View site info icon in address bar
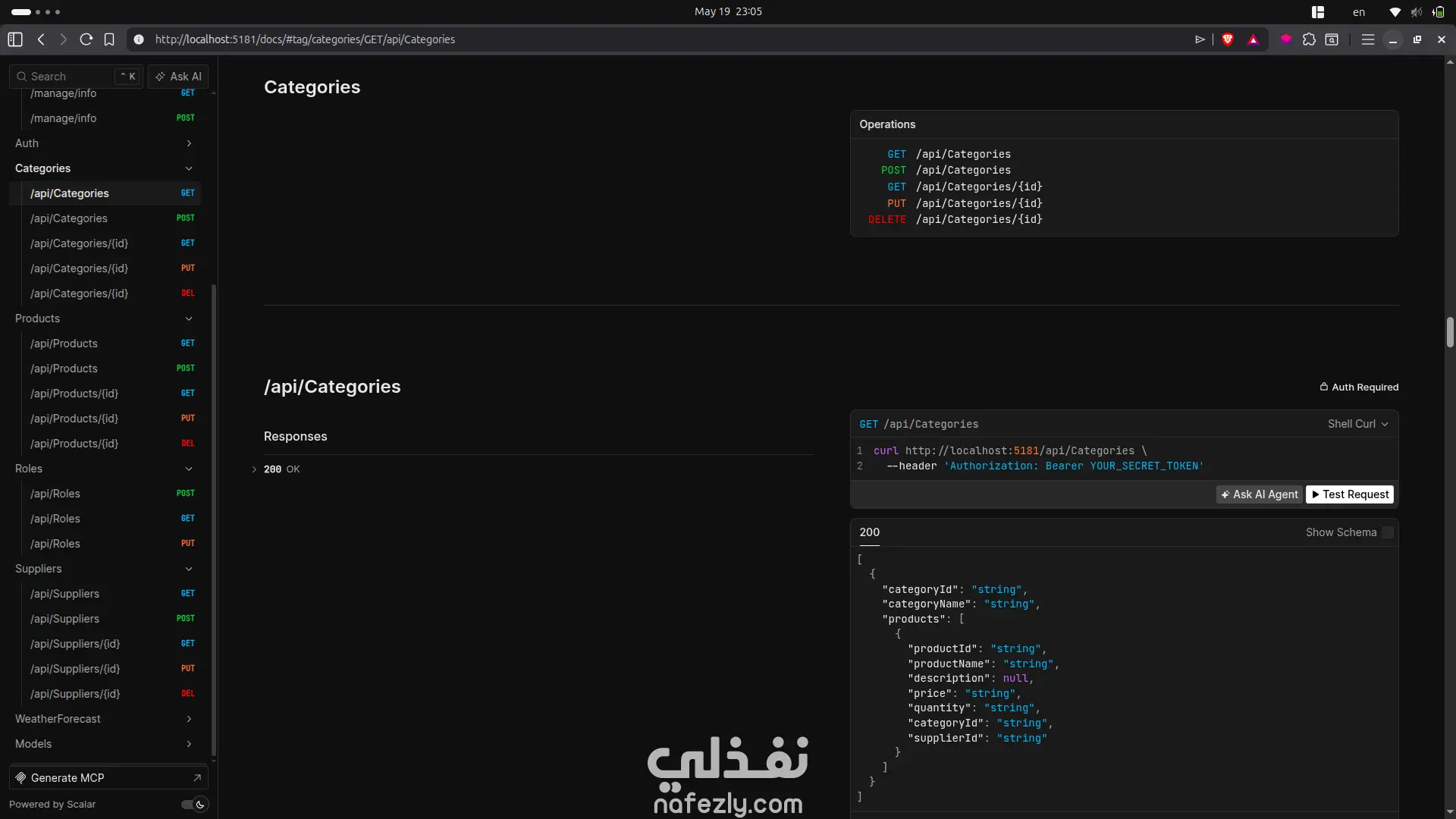Image resolution: width=1456 pixels, height=819 pixels. [x=139, y=39]
